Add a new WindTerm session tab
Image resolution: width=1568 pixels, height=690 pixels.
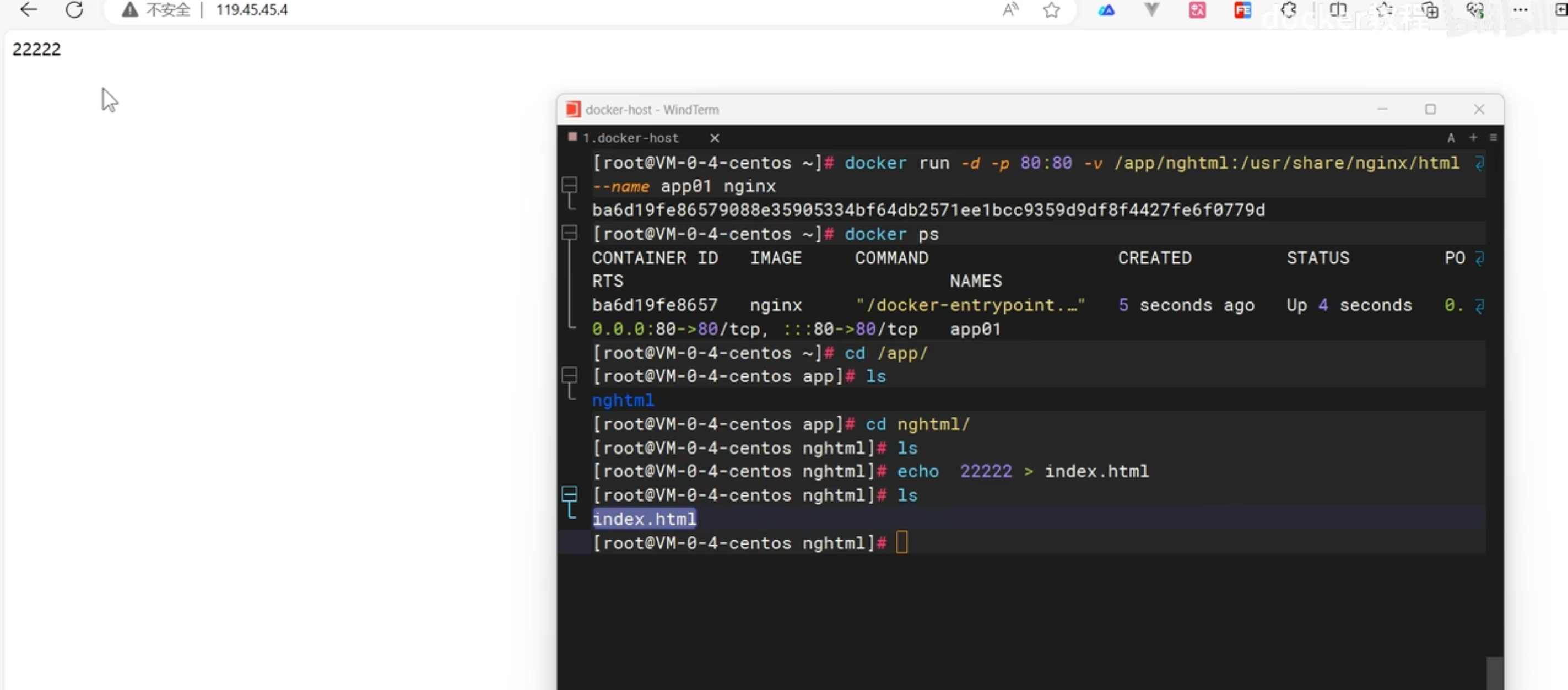pos(1473,138)
